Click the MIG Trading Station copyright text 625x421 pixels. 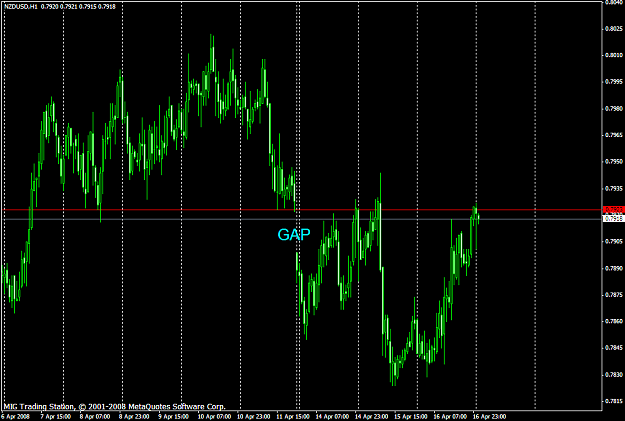(114, 407)
